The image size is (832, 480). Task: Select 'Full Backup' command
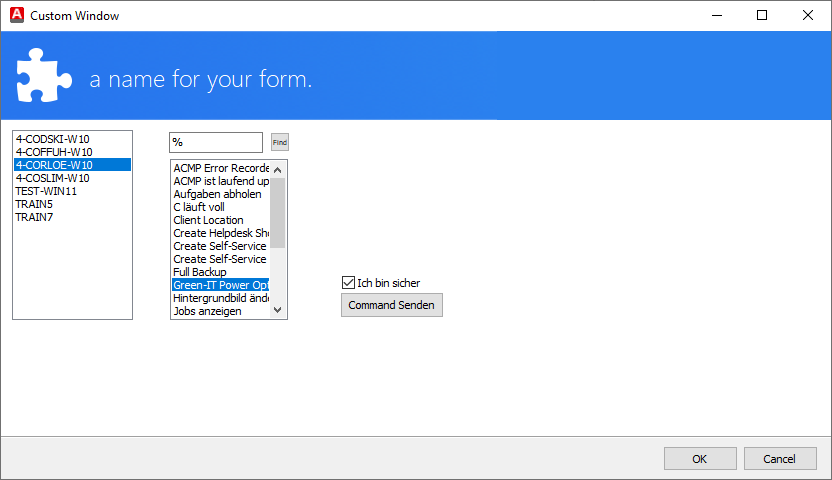pos(221,272)
